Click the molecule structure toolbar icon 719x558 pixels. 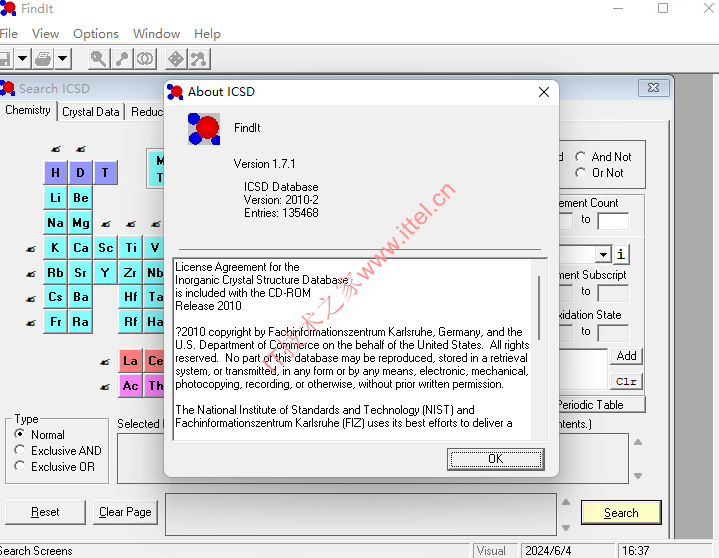point(199,59)
